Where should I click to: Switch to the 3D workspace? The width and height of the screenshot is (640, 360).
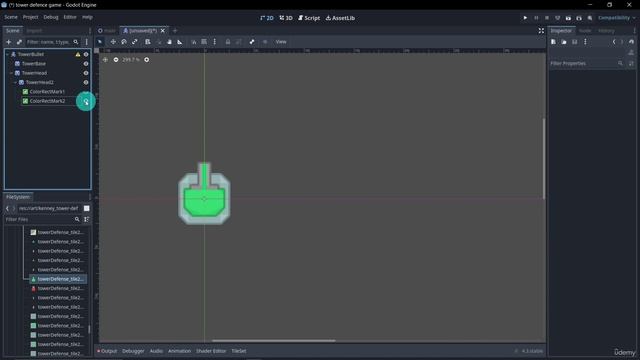click(x=286, y=18)
